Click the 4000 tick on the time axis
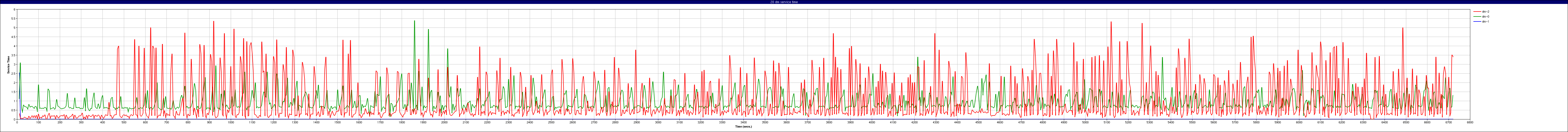This screenshot has height=132, width=1568. [872, 122]
